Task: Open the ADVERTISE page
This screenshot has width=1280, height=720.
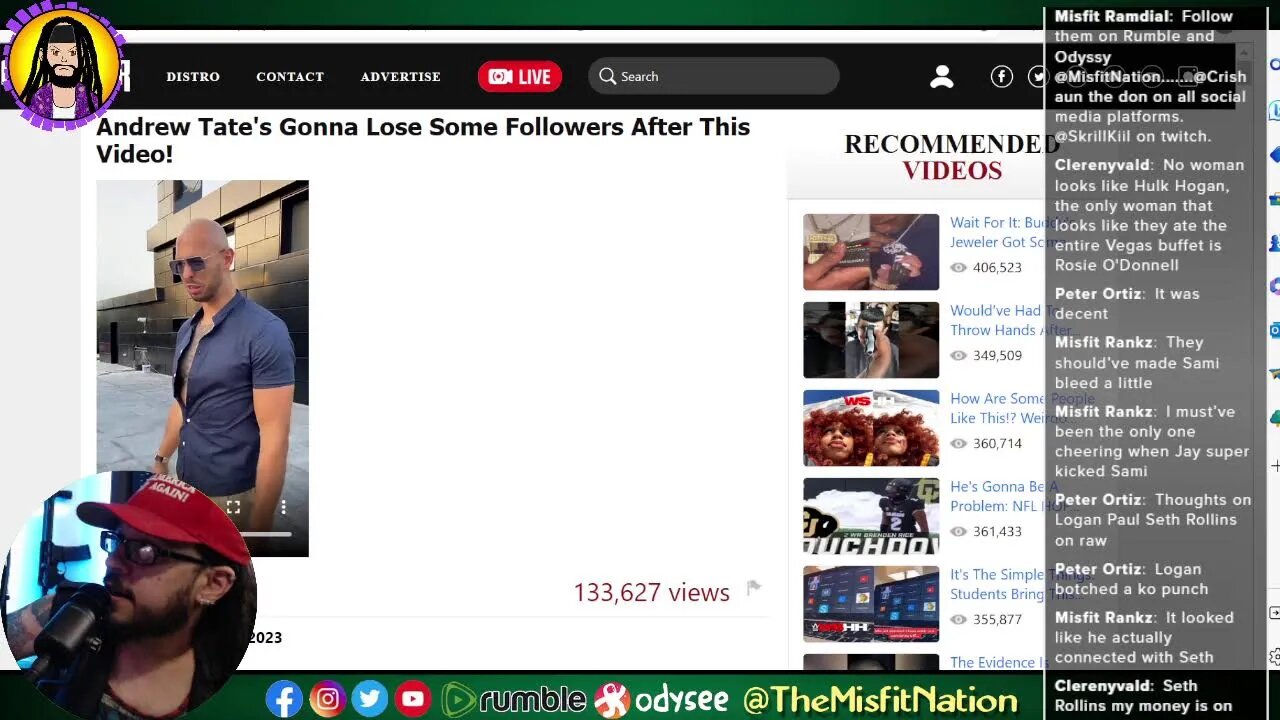Action: pyautogui.click(x=400, y=77)
